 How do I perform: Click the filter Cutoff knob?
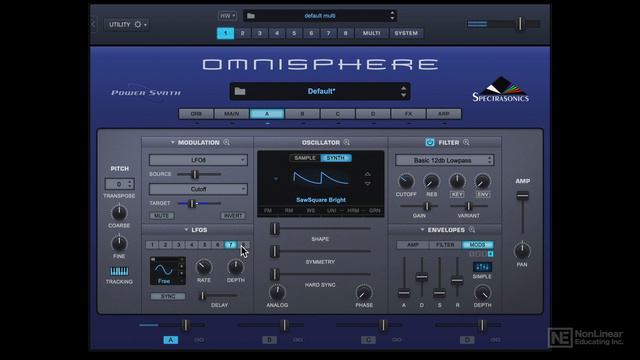[x=406, y=181]
